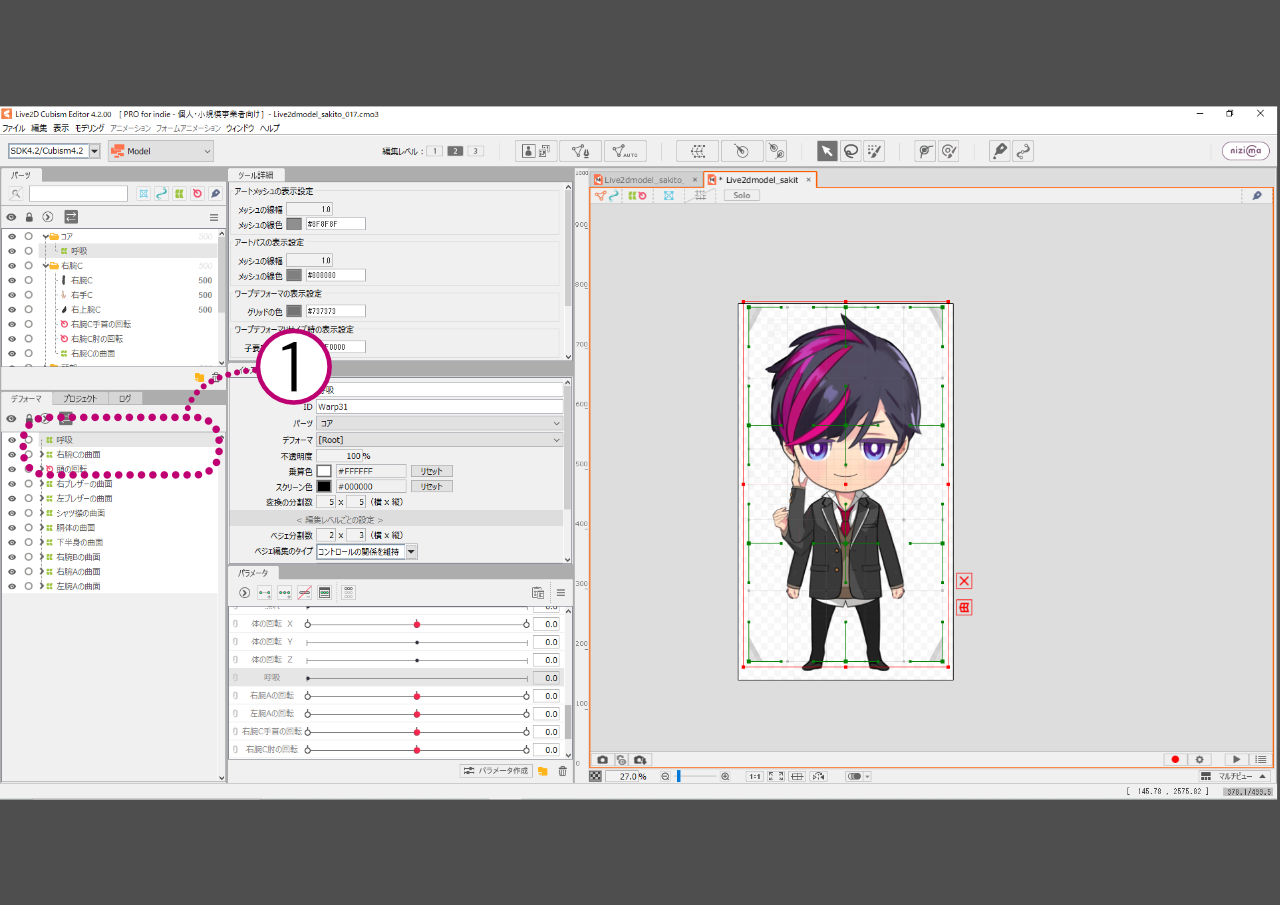
Task: Click the create rotation deformer icon
Action: [x=741, y=151]
